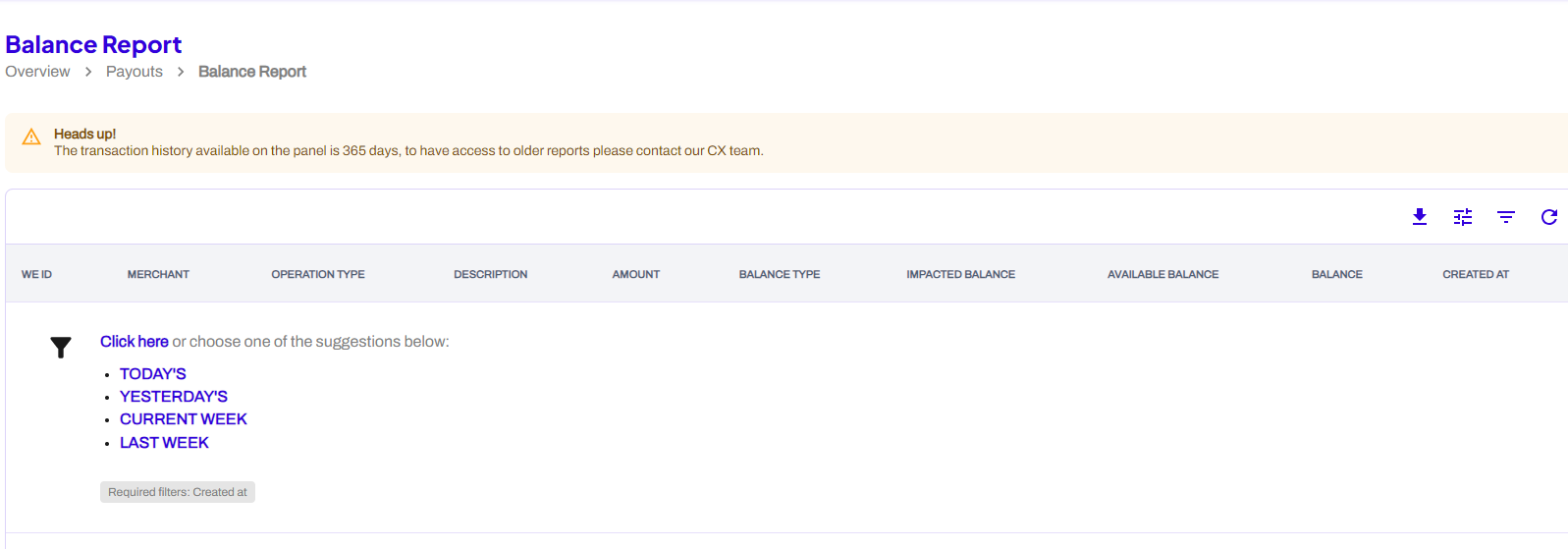The image size is (1568, 549).
Task: Choose CURRENT WEEK suggestion
Action: 184,419
